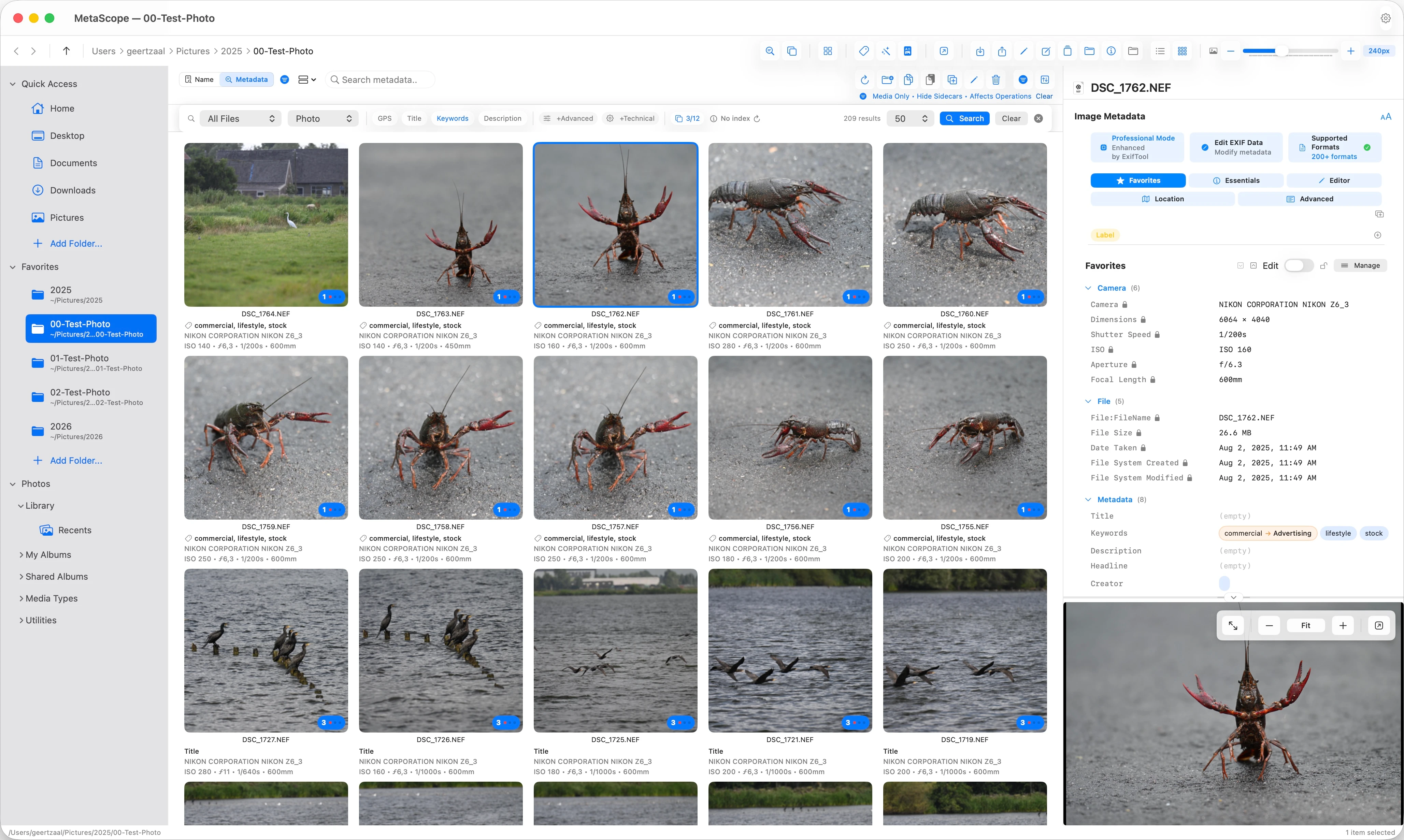Open preview in external window icon
Viewport: 1404px width, 840px height.
coord(1379,625)
